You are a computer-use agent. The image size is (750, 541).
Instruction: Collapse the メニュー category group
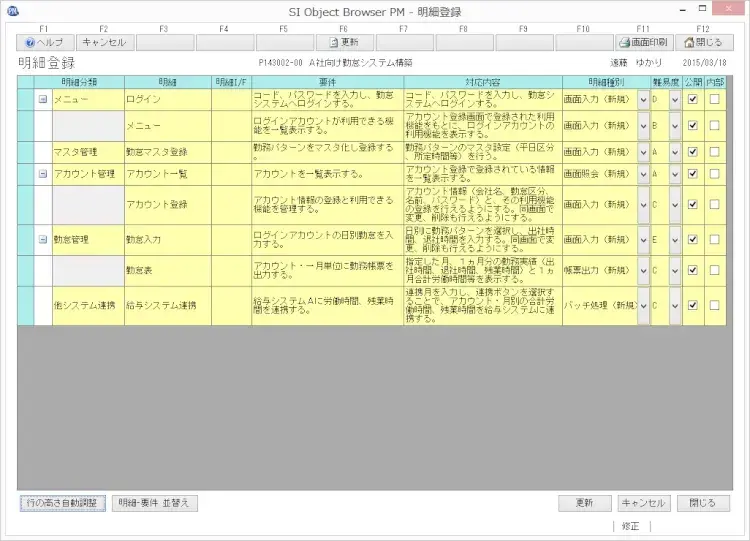(43, 99)
